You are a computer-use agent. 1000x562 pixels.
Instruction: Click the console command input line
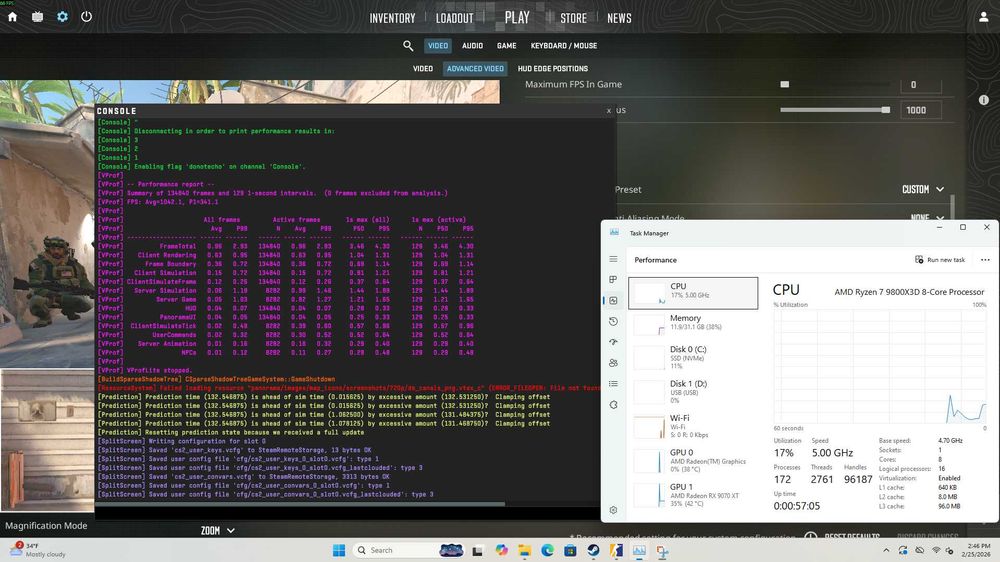[348, 513]
